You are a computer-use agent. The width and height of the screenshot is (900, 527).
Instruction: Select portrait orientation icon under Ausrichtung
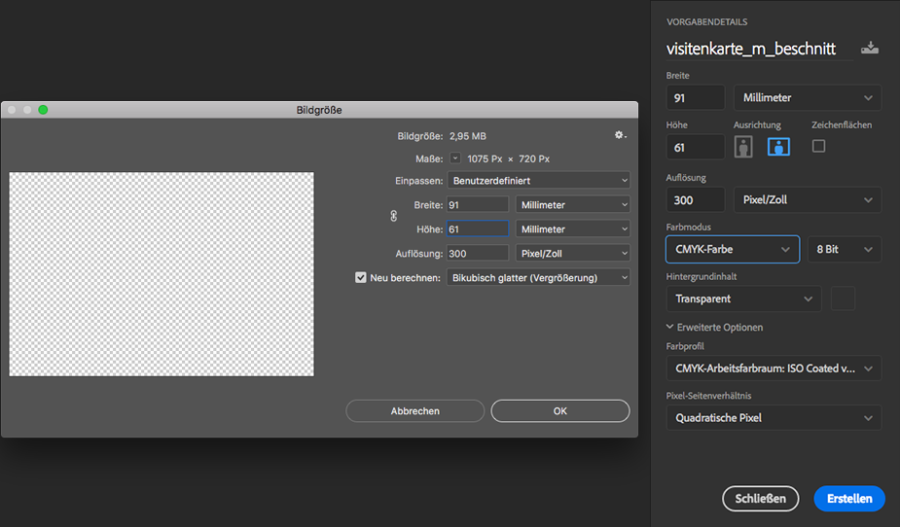click(743, 147)
